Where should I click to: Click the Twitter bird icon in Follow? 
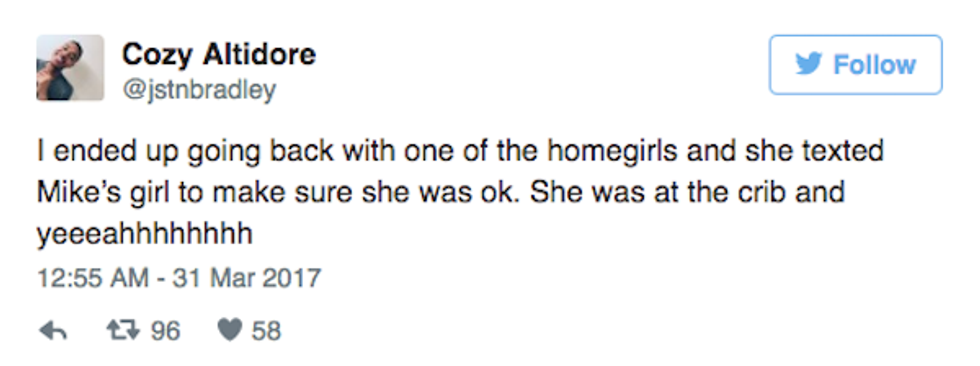tap(809, 64)
